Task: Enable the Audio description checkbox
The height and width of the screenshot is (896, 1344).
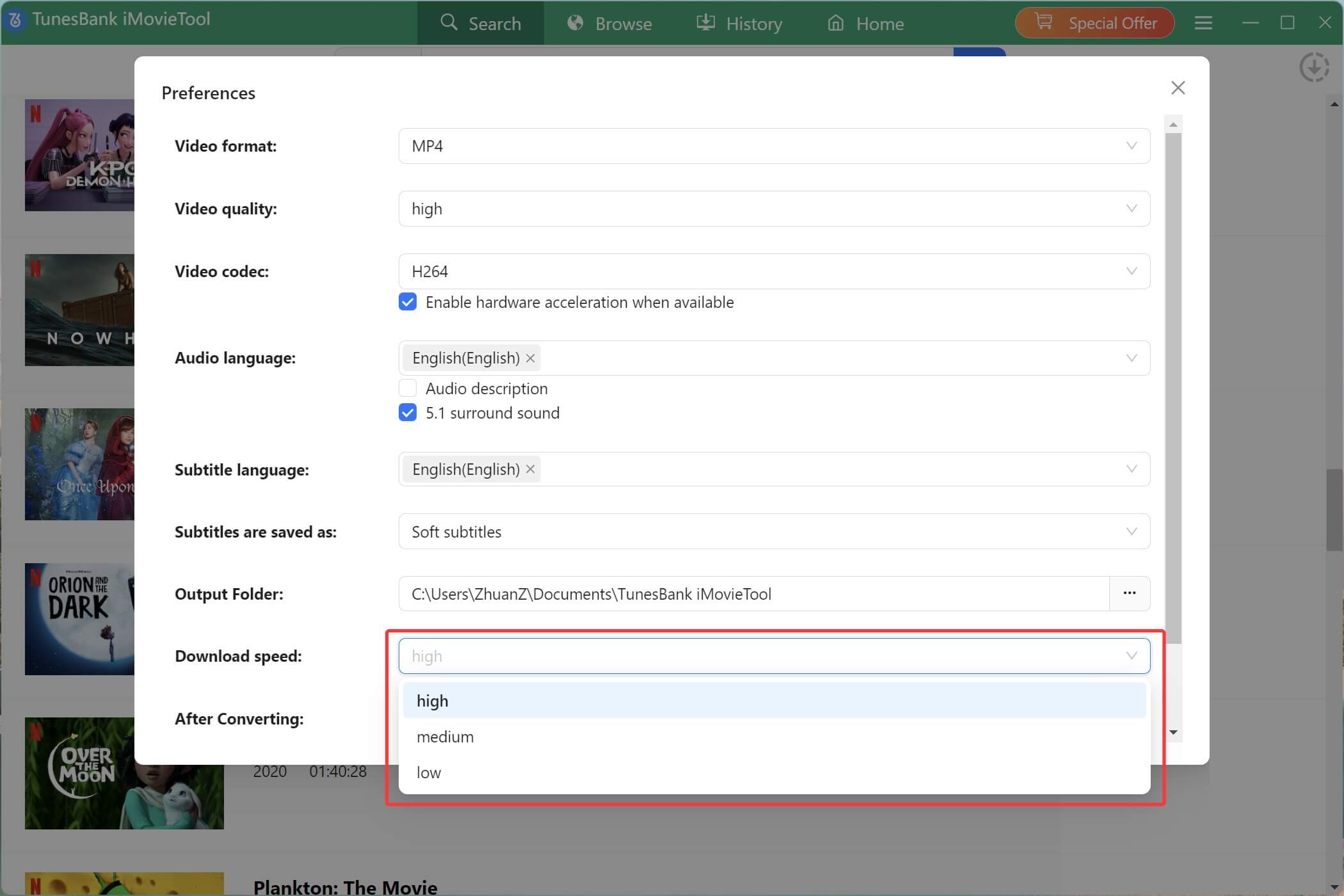Action: pos(408,388)
